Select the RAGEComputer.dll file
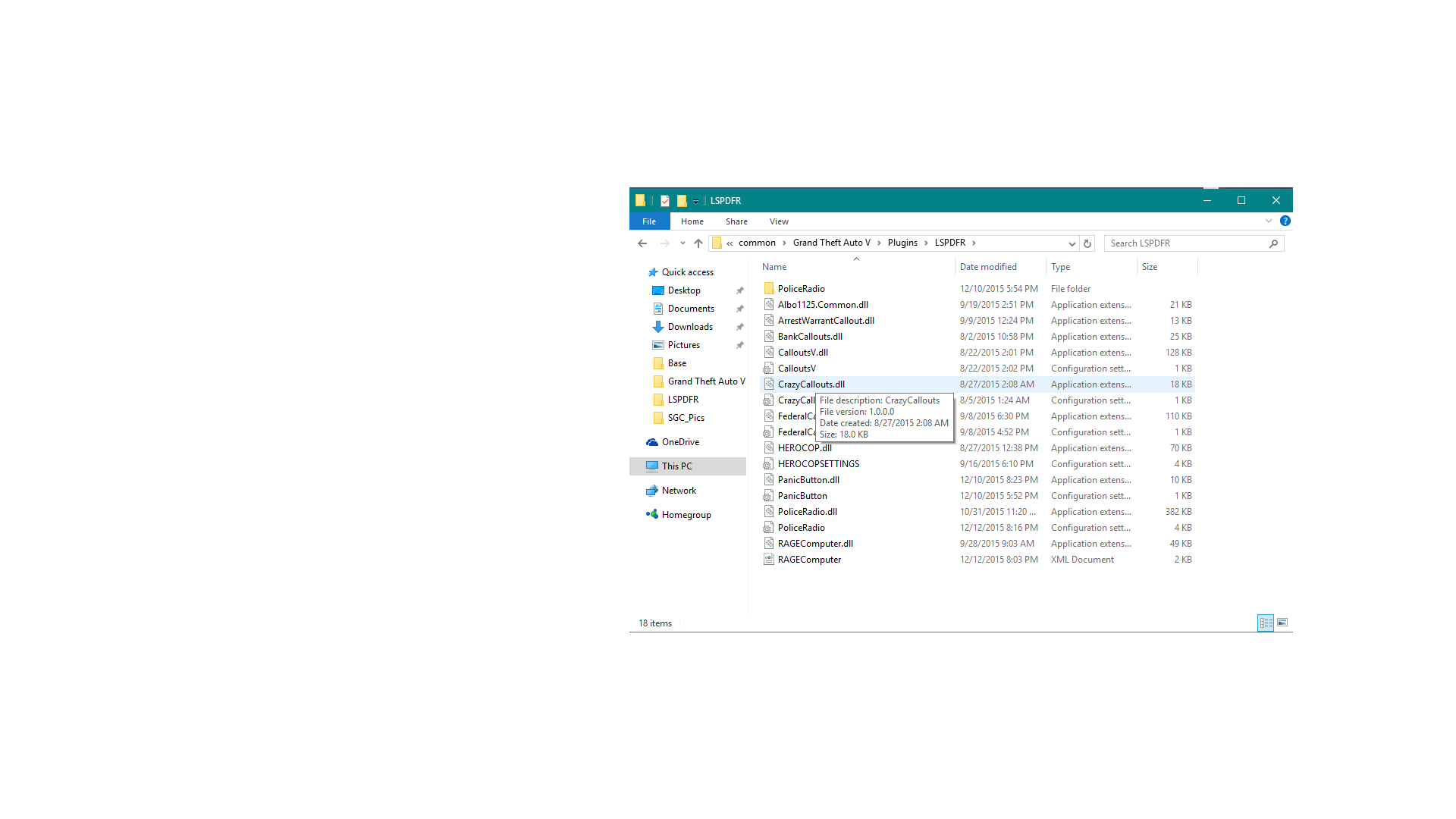 (815, 544)
